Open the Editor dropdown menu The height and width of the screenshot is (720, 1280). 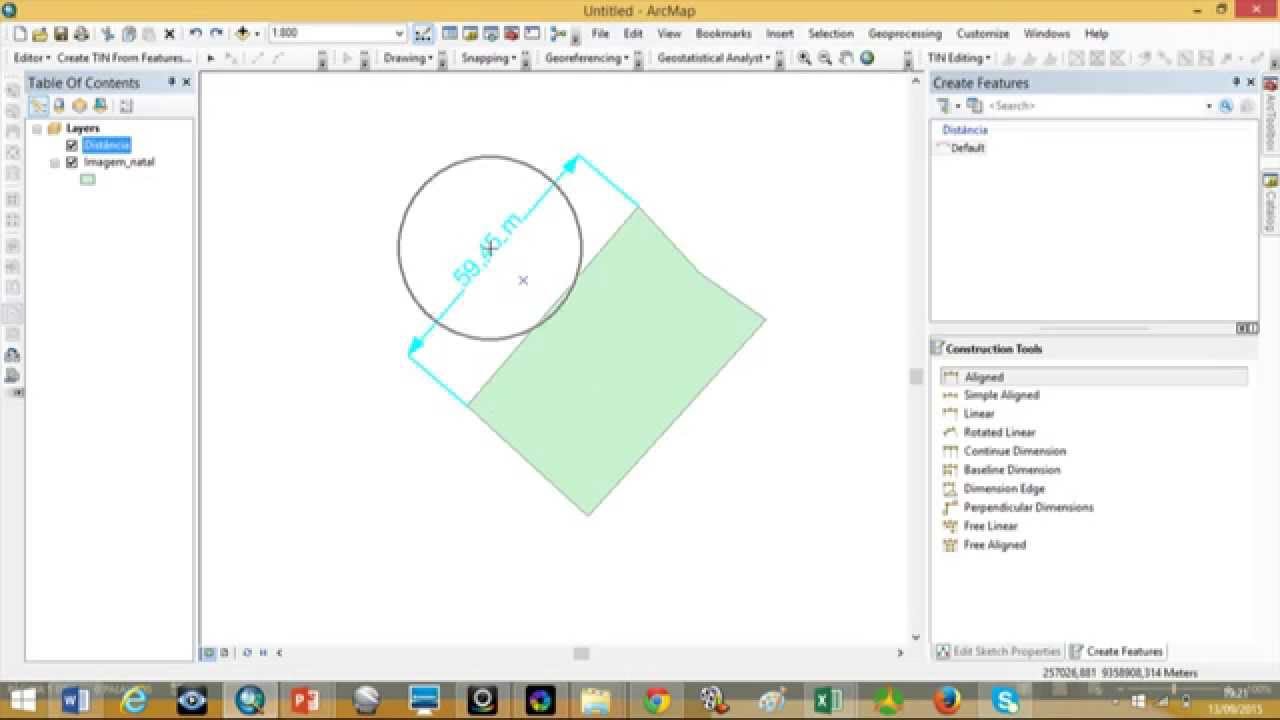click(32, 58)
